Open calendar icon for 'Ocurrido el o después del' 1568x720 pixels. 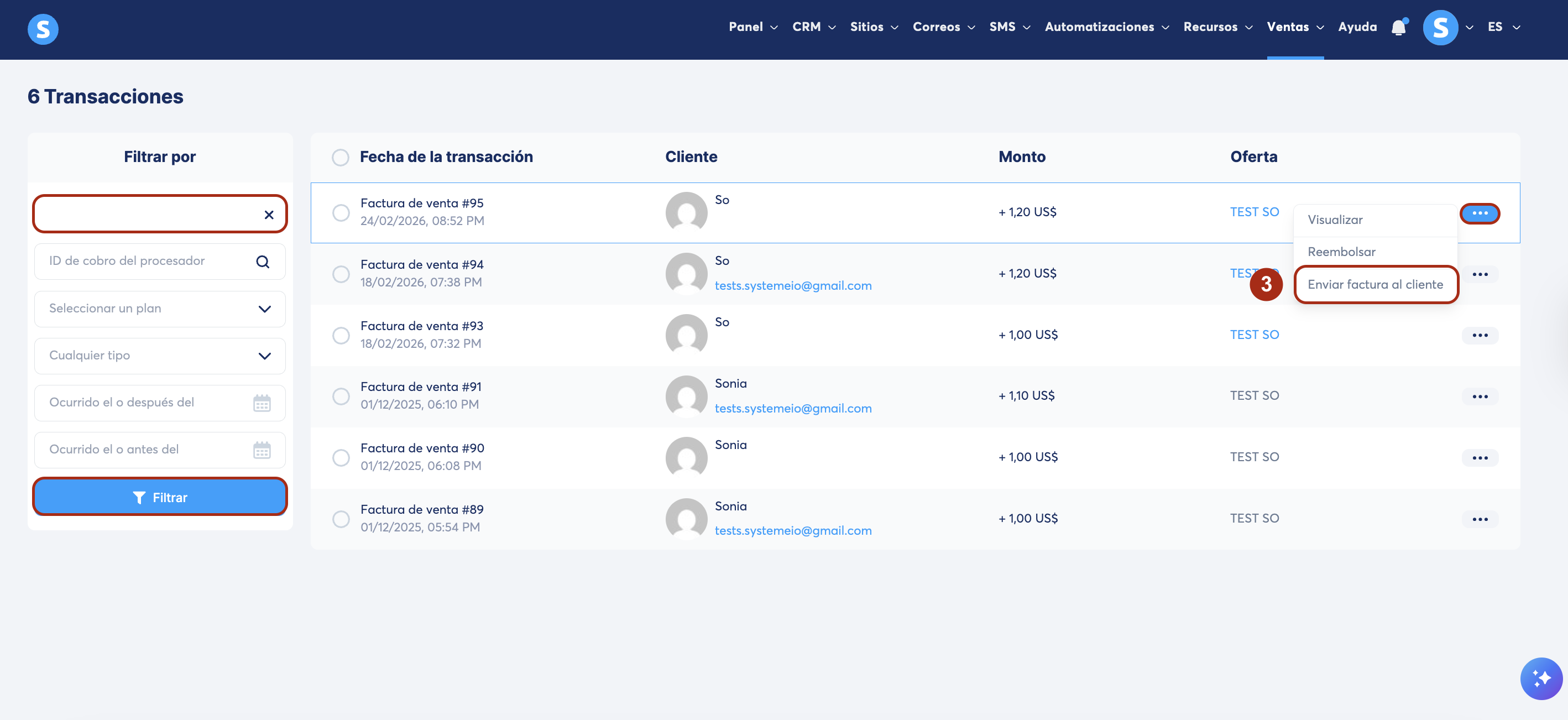pos(262,403)
